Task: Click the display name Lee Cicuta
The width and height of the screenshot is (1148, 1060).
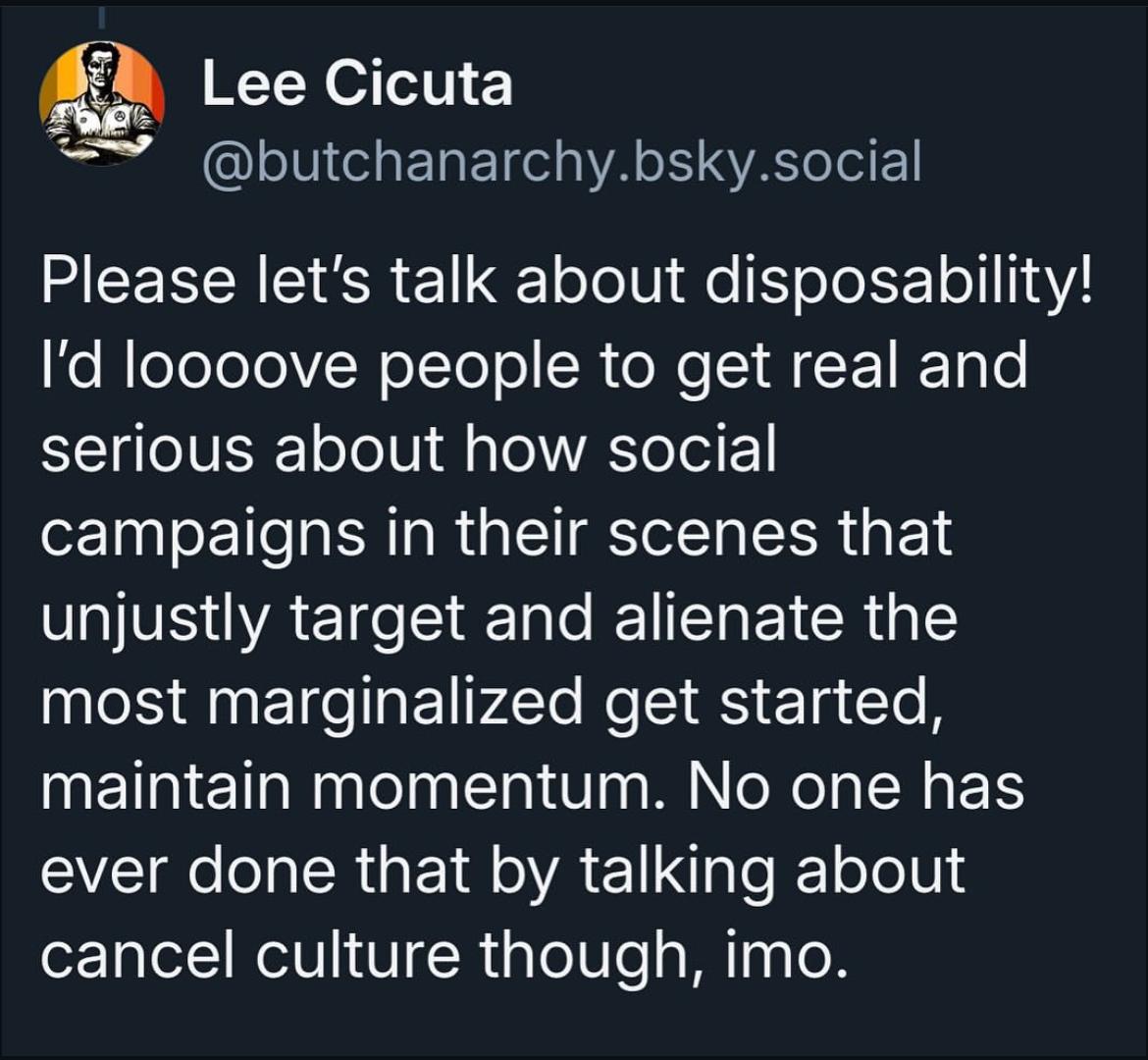Action: (357, 83)
